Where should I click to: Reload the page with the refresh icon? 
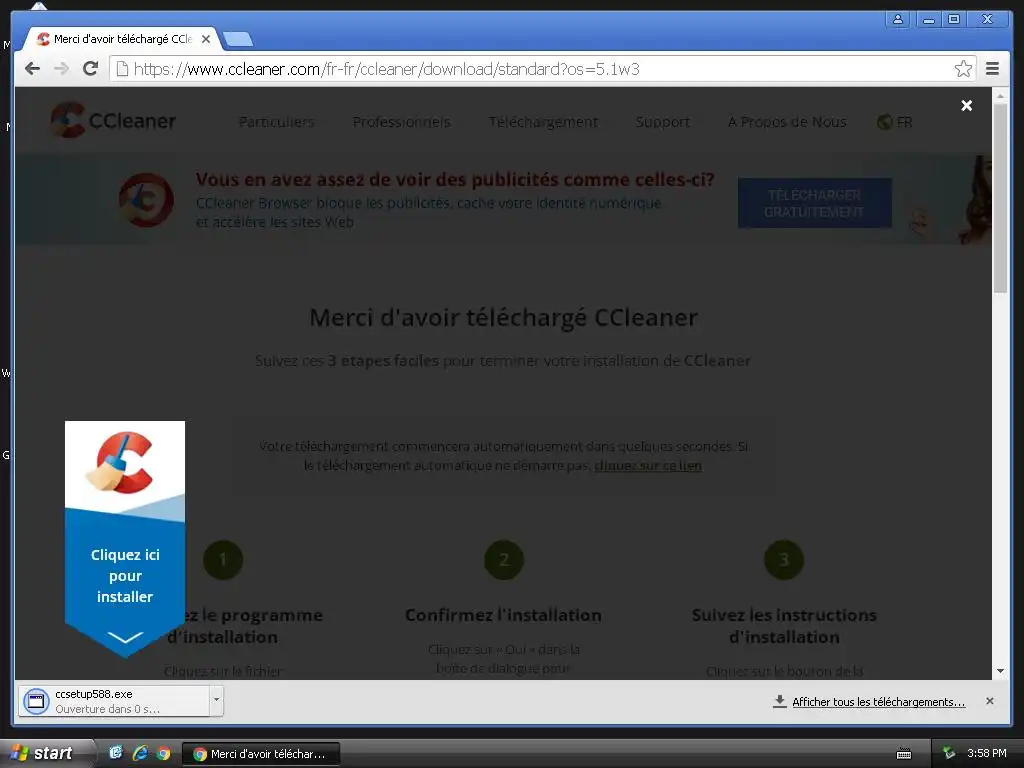[91, 69]
